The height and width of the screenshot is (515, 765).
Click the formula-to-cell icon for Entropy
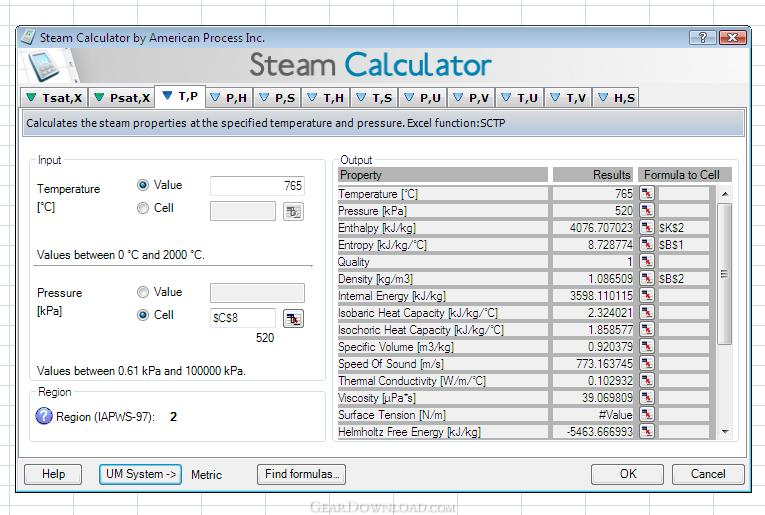tap(646, 245)
